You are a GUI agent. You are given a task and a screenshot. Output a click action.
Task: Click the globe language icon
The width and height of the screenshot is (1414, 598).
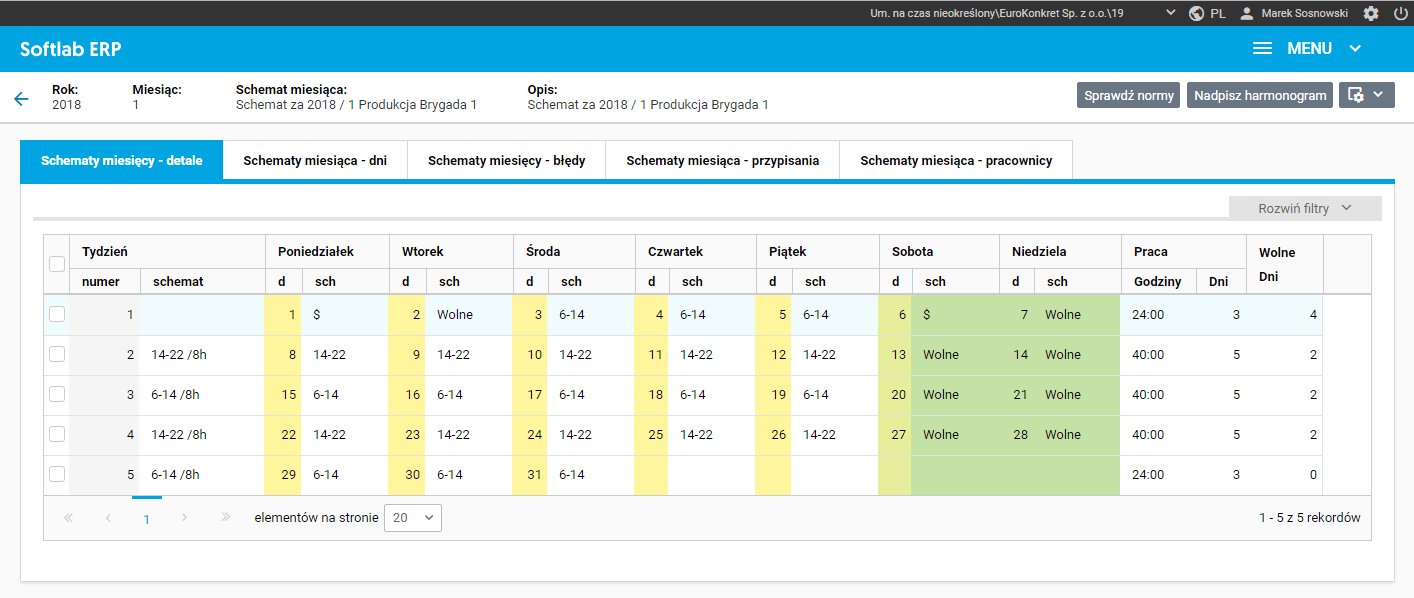tap(1196, 13)
